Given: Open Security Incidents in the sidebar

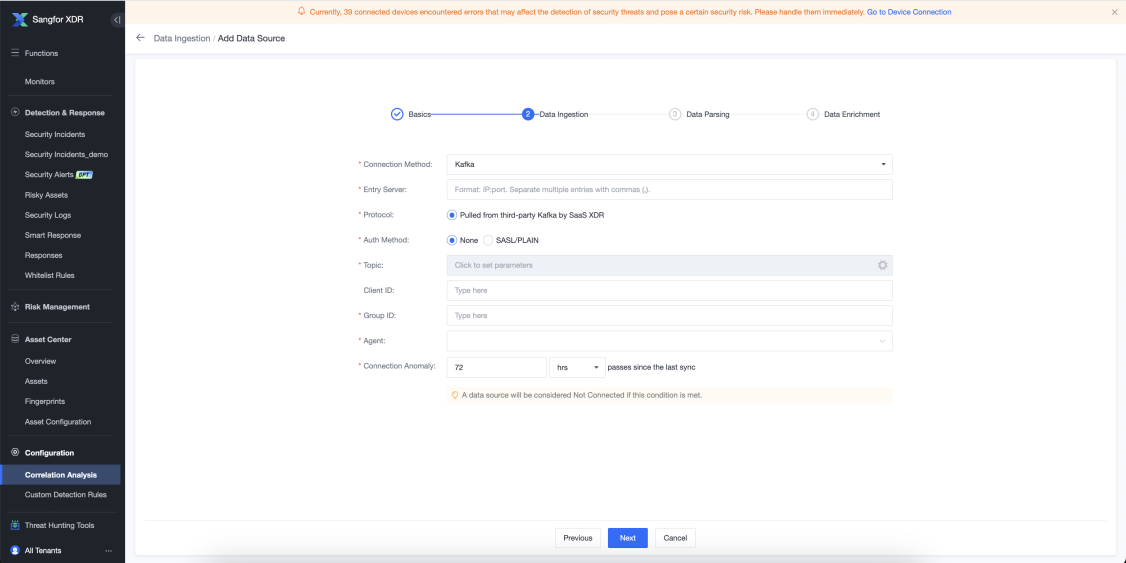Looking at the screenshot, I should tap(55, 134).
